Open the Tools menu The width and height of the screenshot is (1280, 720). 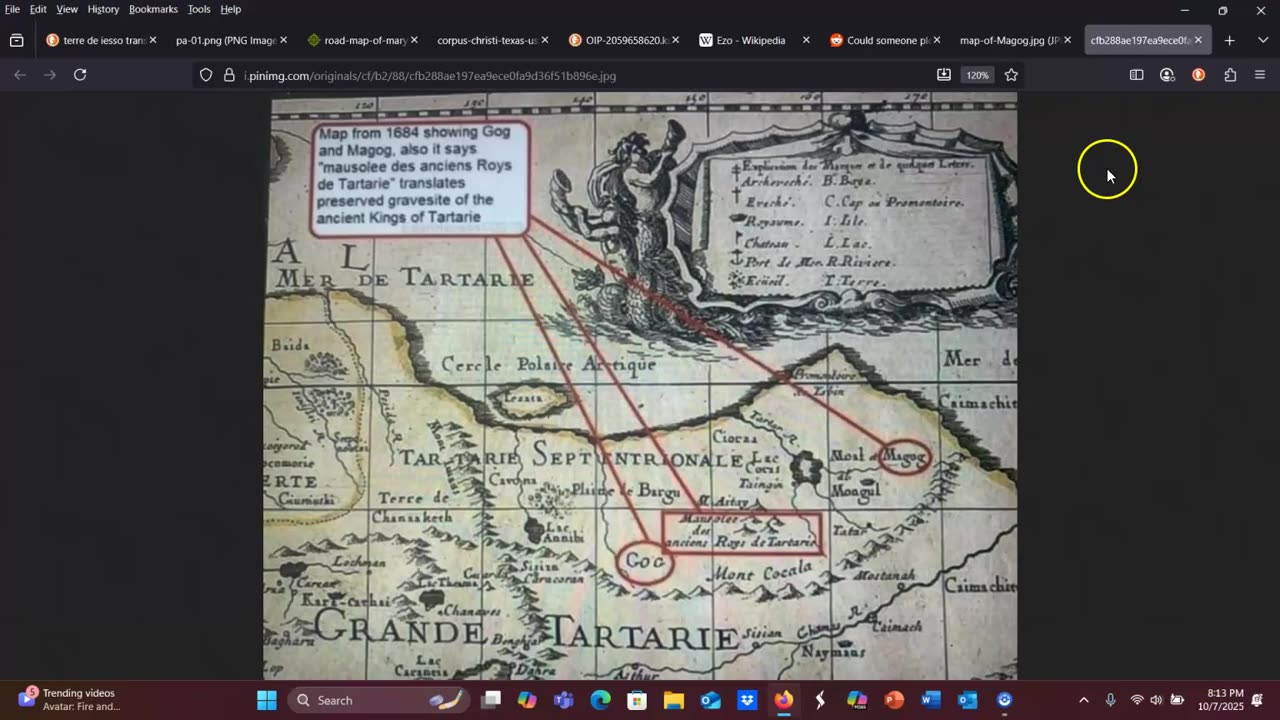199,9
